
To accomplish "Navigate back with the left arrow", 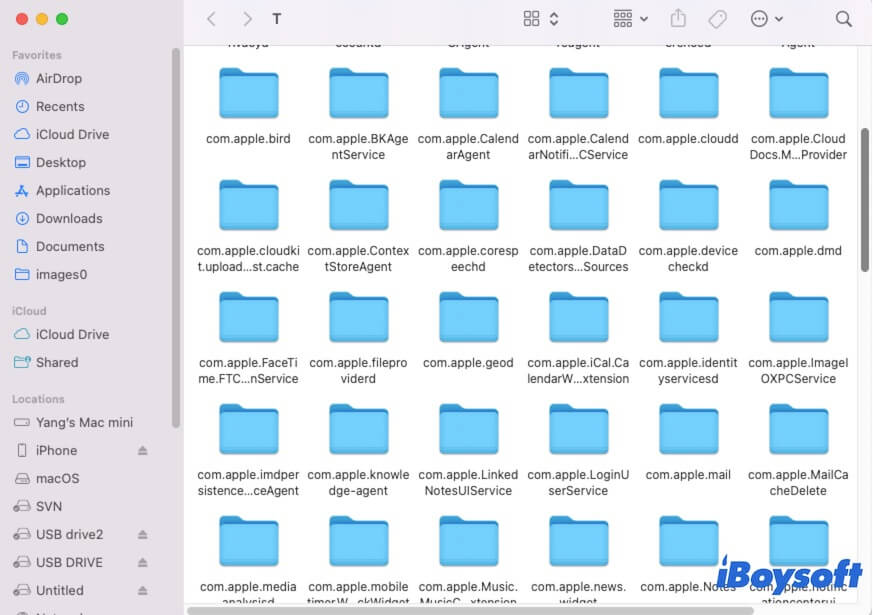I will [211, 18].
